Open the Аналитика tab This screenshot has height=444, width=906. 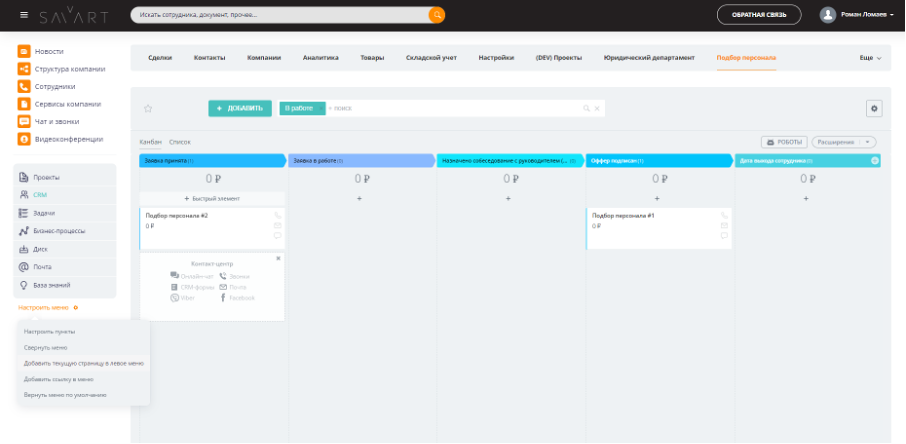[320, 58]
